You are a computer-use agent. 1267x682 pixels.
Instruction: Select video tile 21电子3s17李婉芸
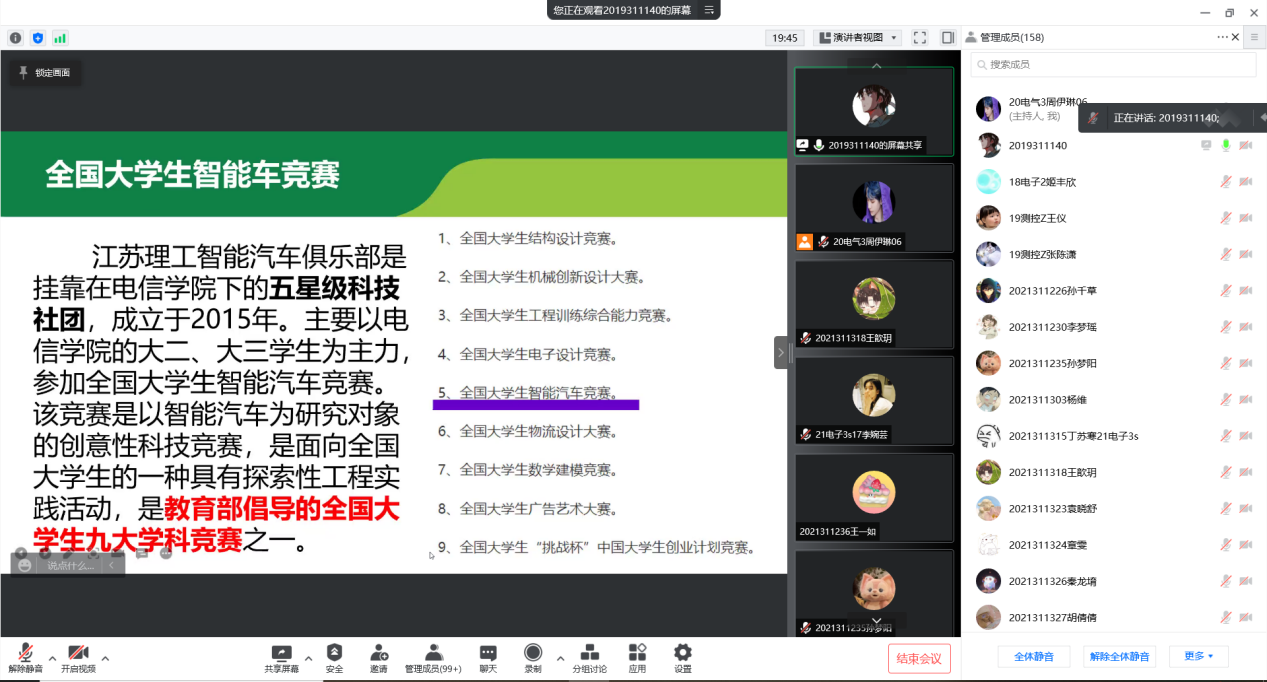click(875, 400)
